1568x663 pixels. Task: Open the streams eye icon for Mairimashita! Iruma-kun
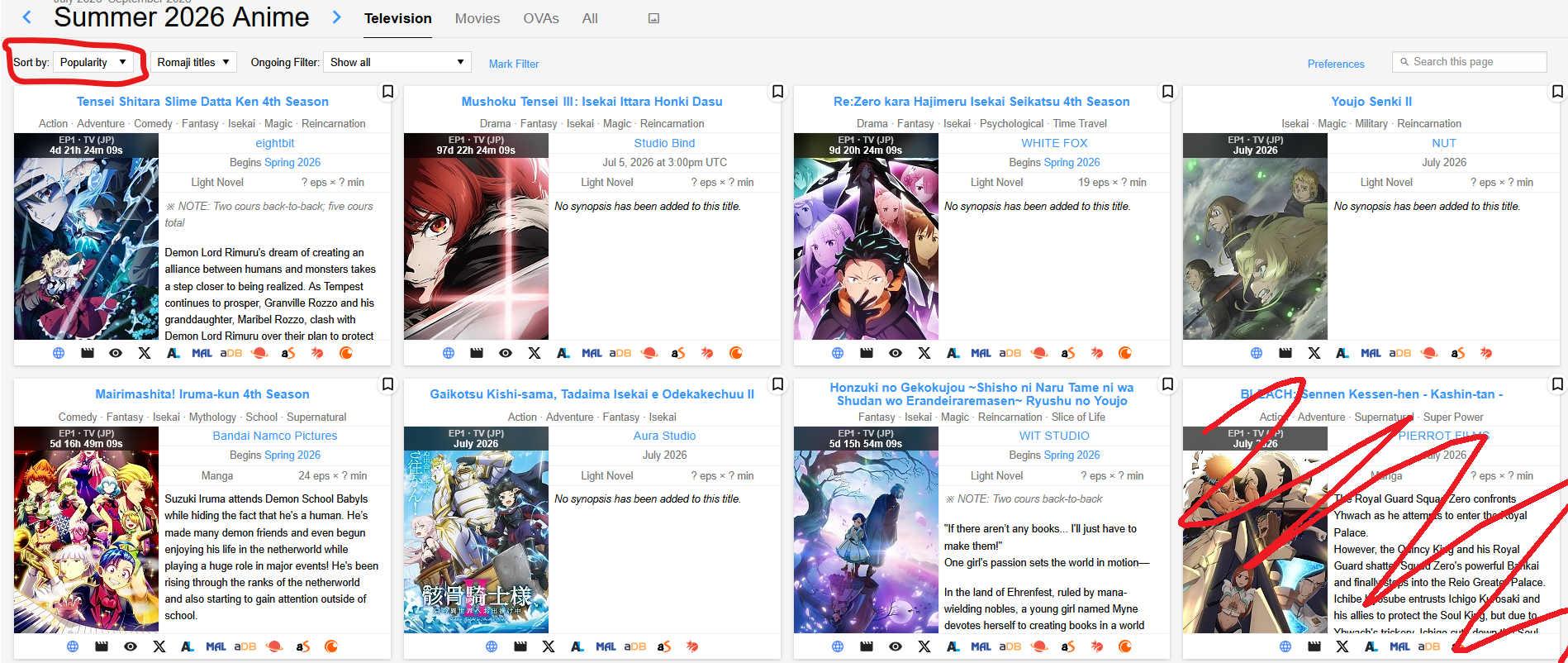[131, 646]
